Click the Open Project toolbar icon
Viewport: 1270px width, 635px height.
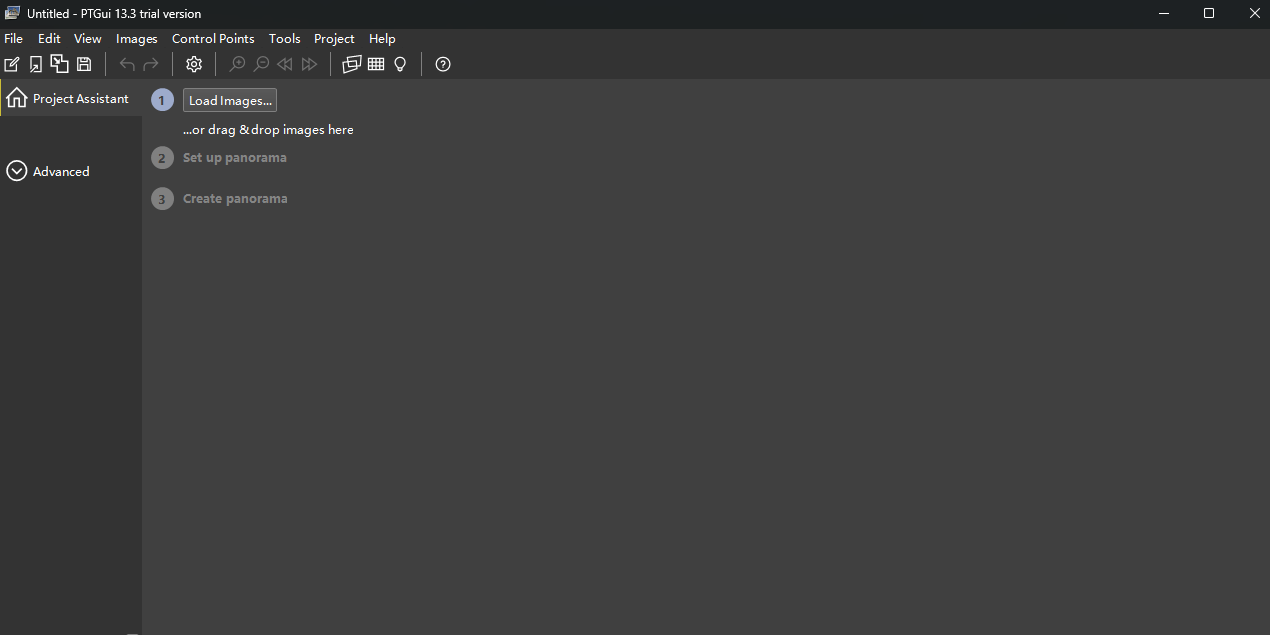36,64
